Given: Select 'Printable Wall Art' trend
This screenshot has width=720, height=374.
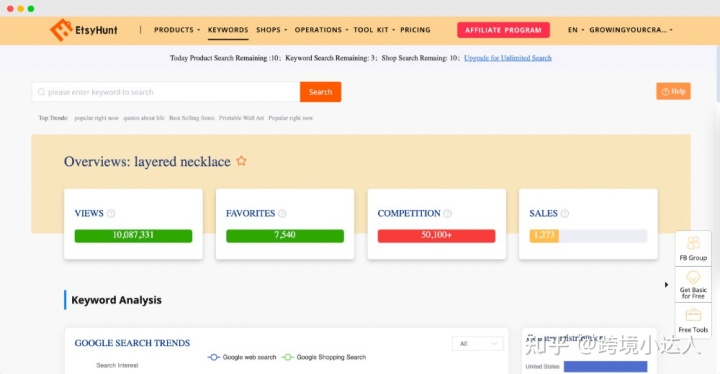Looking at the screenshot, I should click(242, 118).
